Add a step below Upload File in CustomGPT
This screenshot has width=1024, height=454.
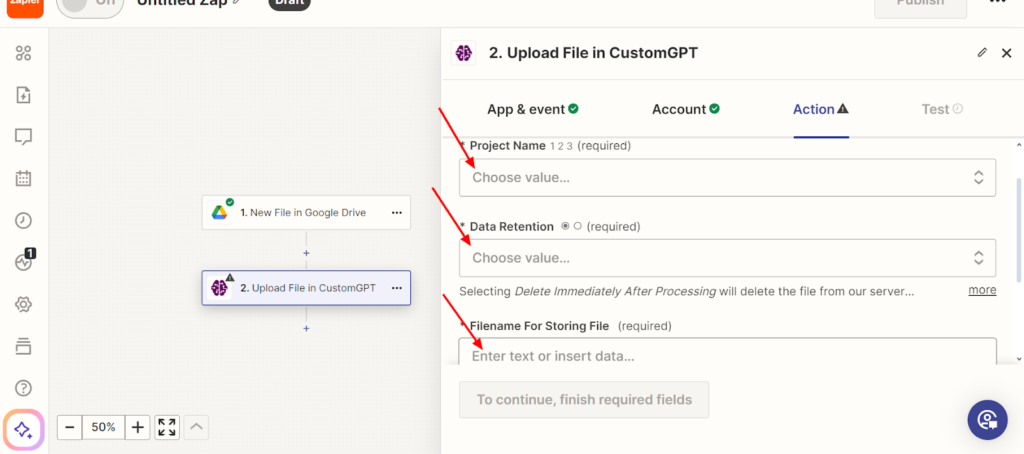pyautogui.click(x=306, y=329)
